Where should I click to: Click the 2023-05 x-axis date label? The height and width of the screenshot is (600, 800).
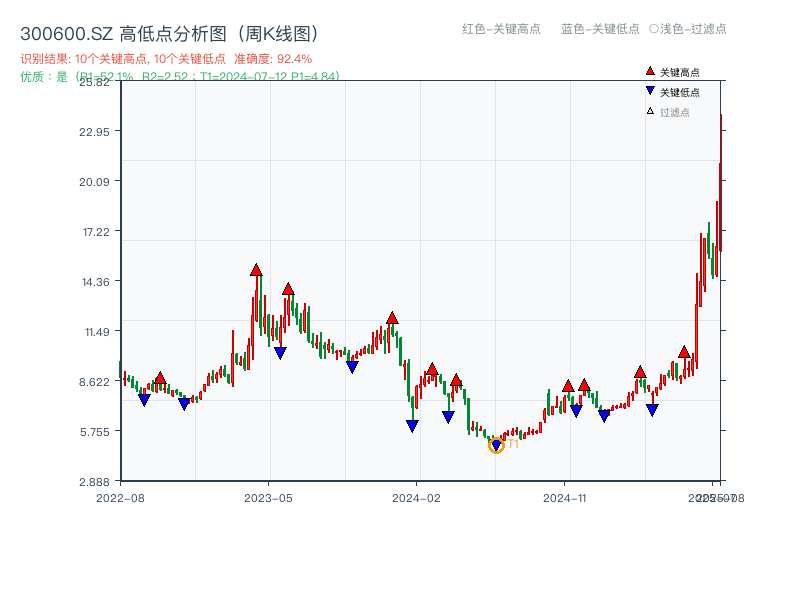pyautogui.click(x=268, y=498)
